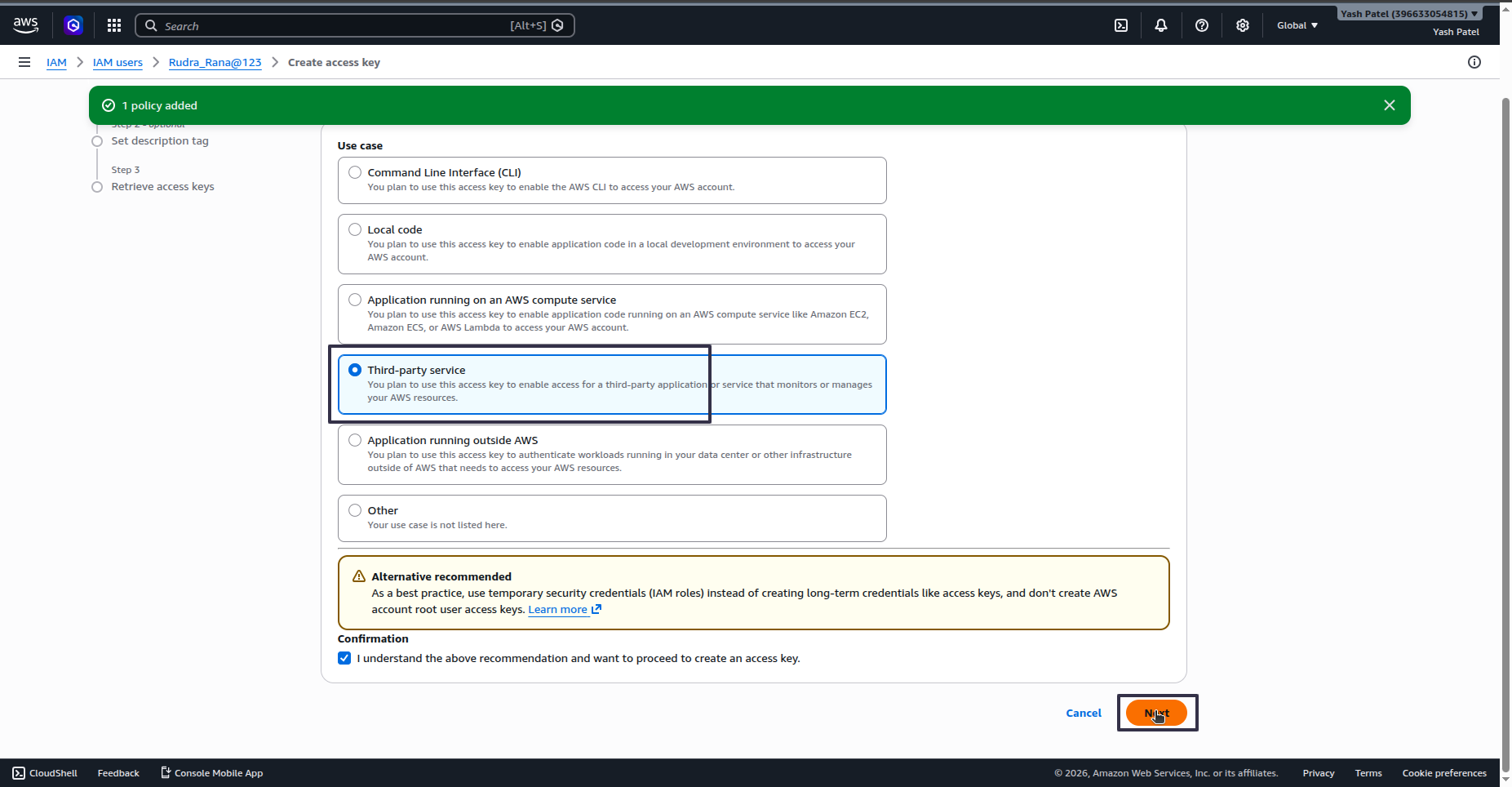Focus the top Search input field
The height and width of the screenshot is (787, 1512).
coord(355,25)
